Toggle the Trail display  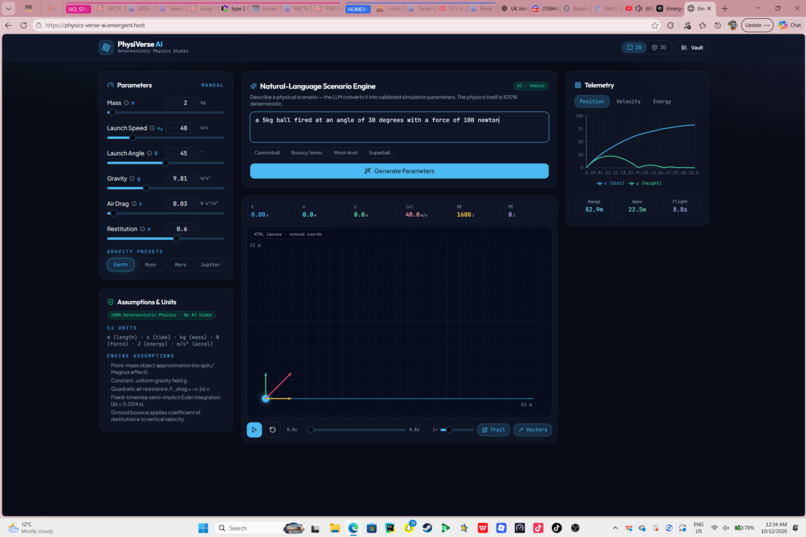coord(493,430)
